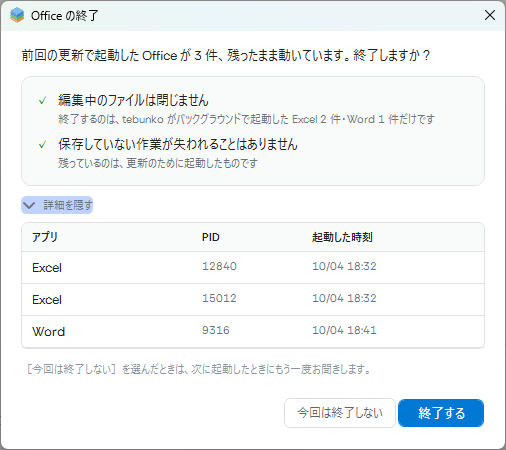
Task: Select the Excel row with PID 15012
Action: (253, 300)
